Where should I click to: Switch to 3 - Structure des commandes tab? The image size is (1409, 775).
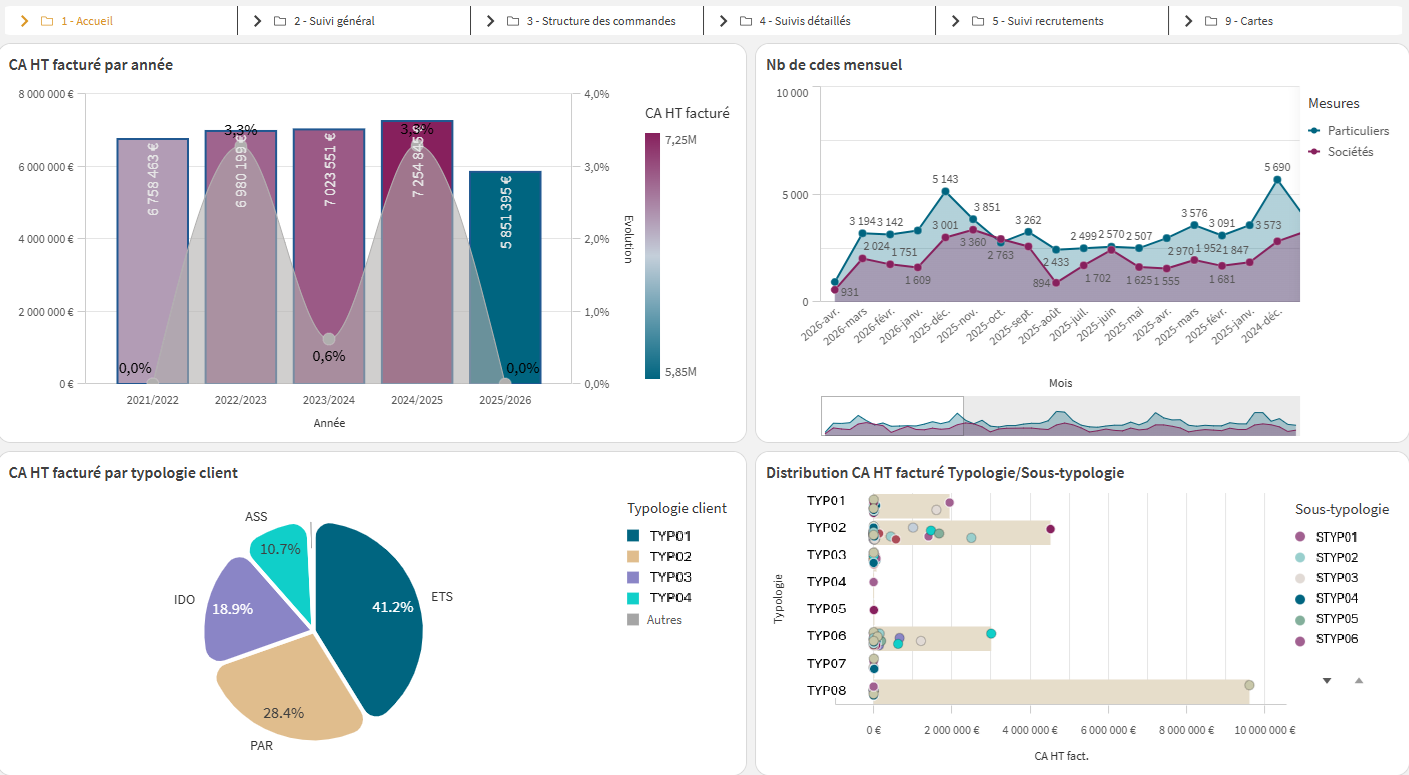point(600,21)
